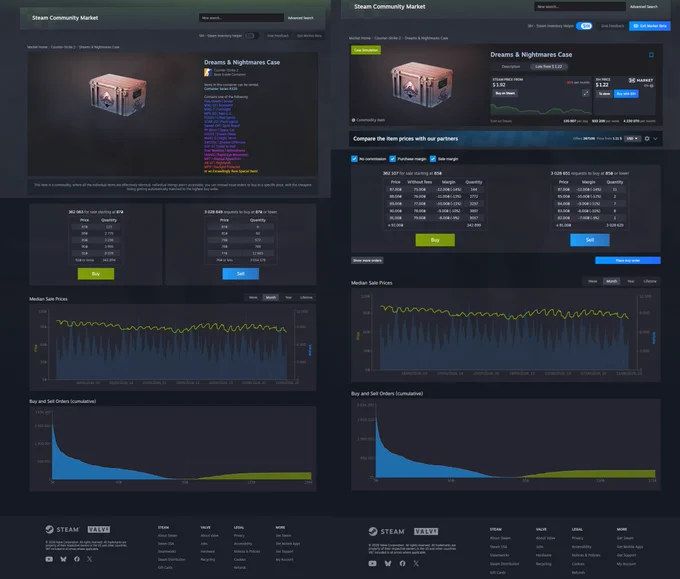This screenshot has width=680, height=579.
Task: Open partner comparison settings gear
Action: [x=647, y=139]
